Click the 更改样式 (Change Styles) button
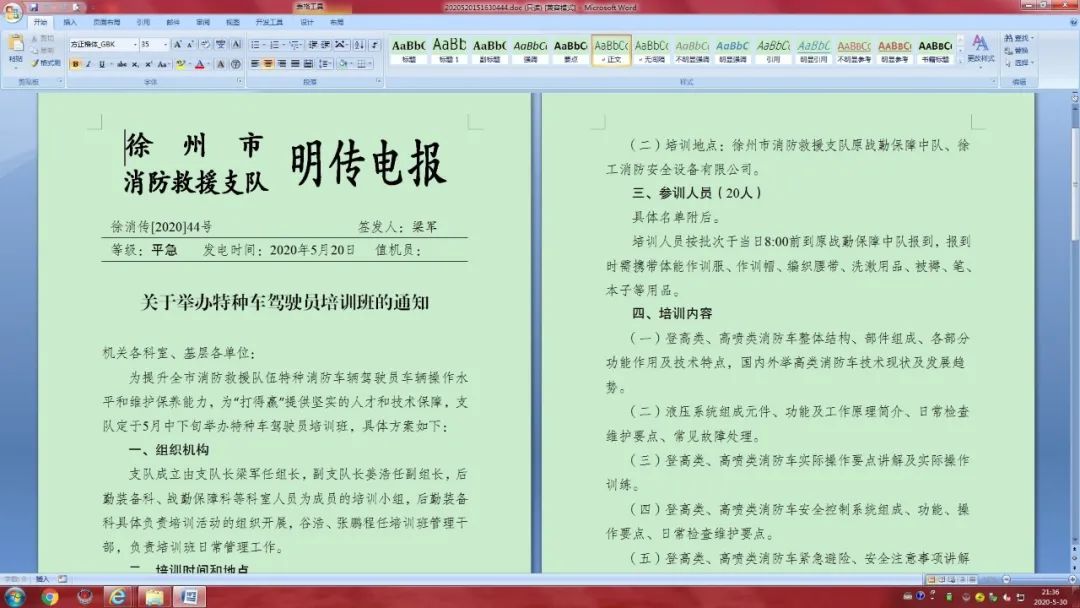 point(981,50)
